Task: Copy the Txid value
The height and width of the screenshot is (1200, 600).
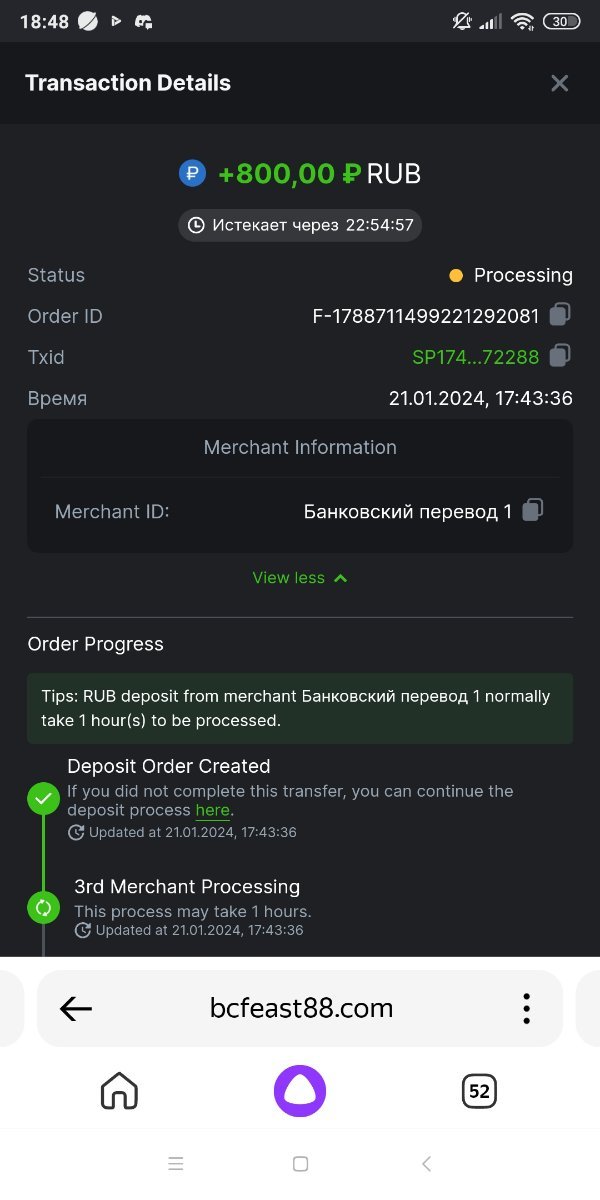Action: coord(561,355)
